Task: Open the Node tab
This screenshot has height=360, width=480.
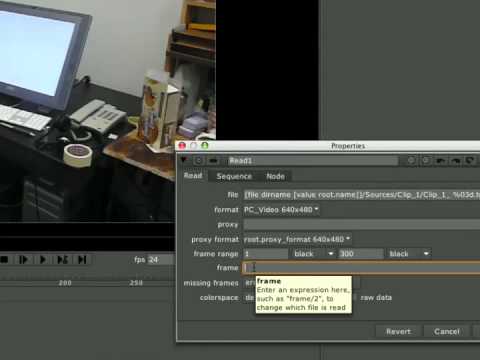Action: (x=275, y=176)
